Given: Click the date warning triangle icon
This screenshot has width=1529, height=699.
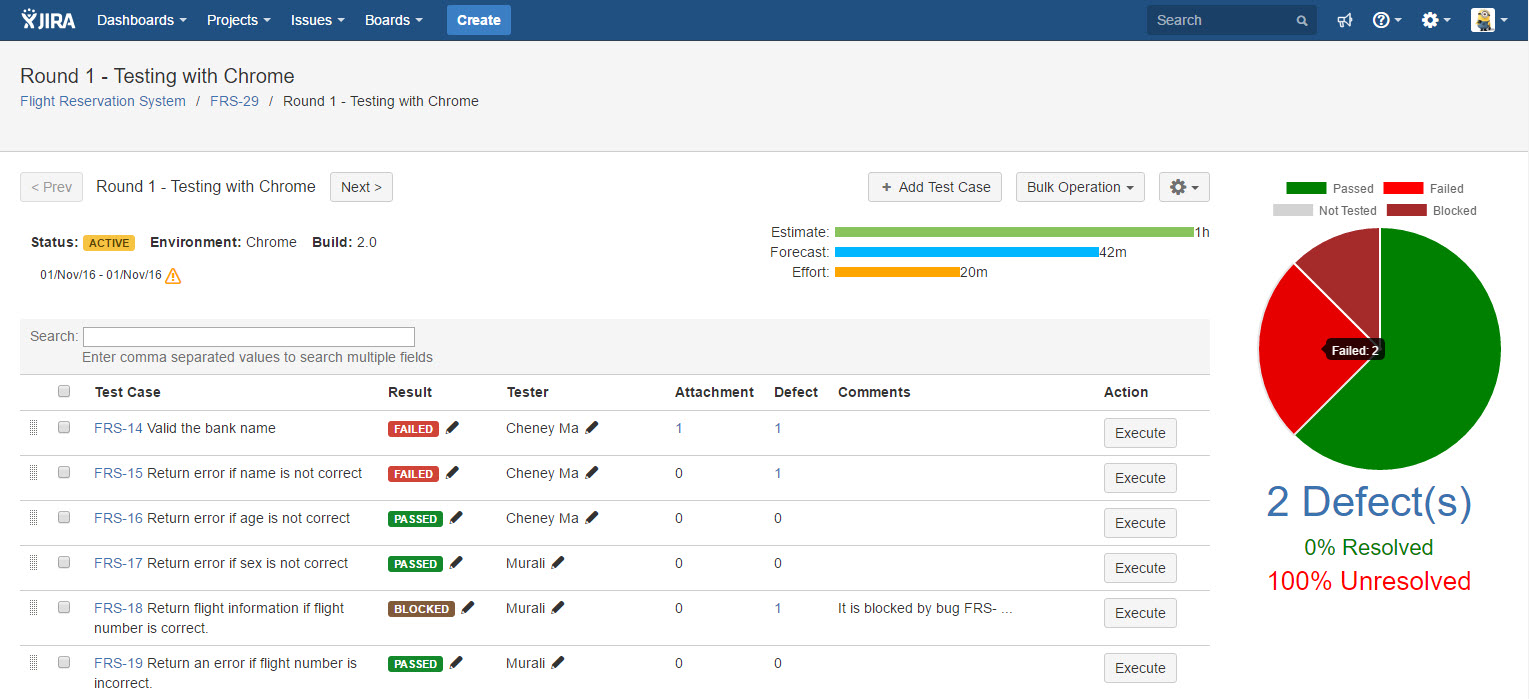Looking at the screenshot, I should [x=173, y=276].
